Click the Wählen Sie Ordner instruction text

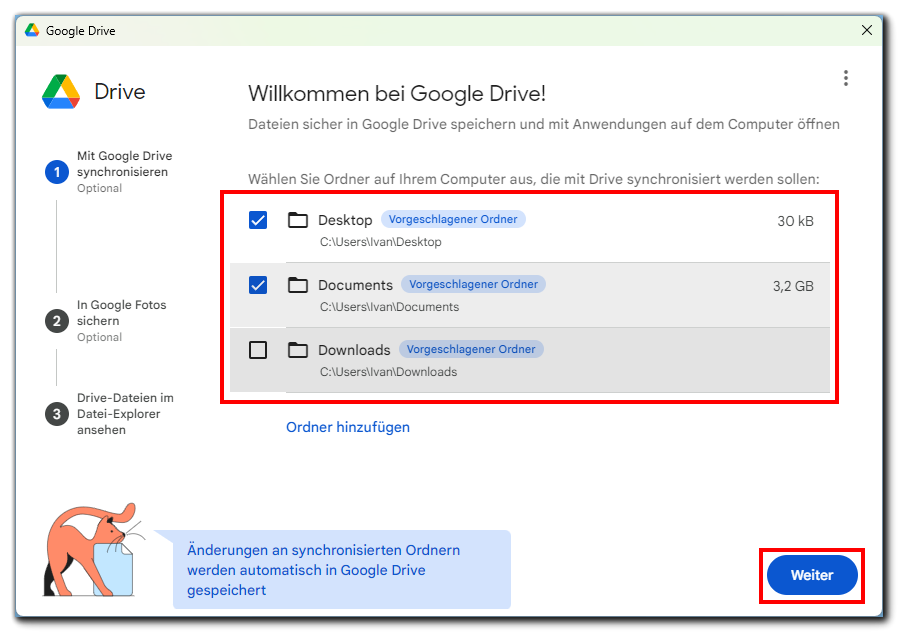[534, 179]
